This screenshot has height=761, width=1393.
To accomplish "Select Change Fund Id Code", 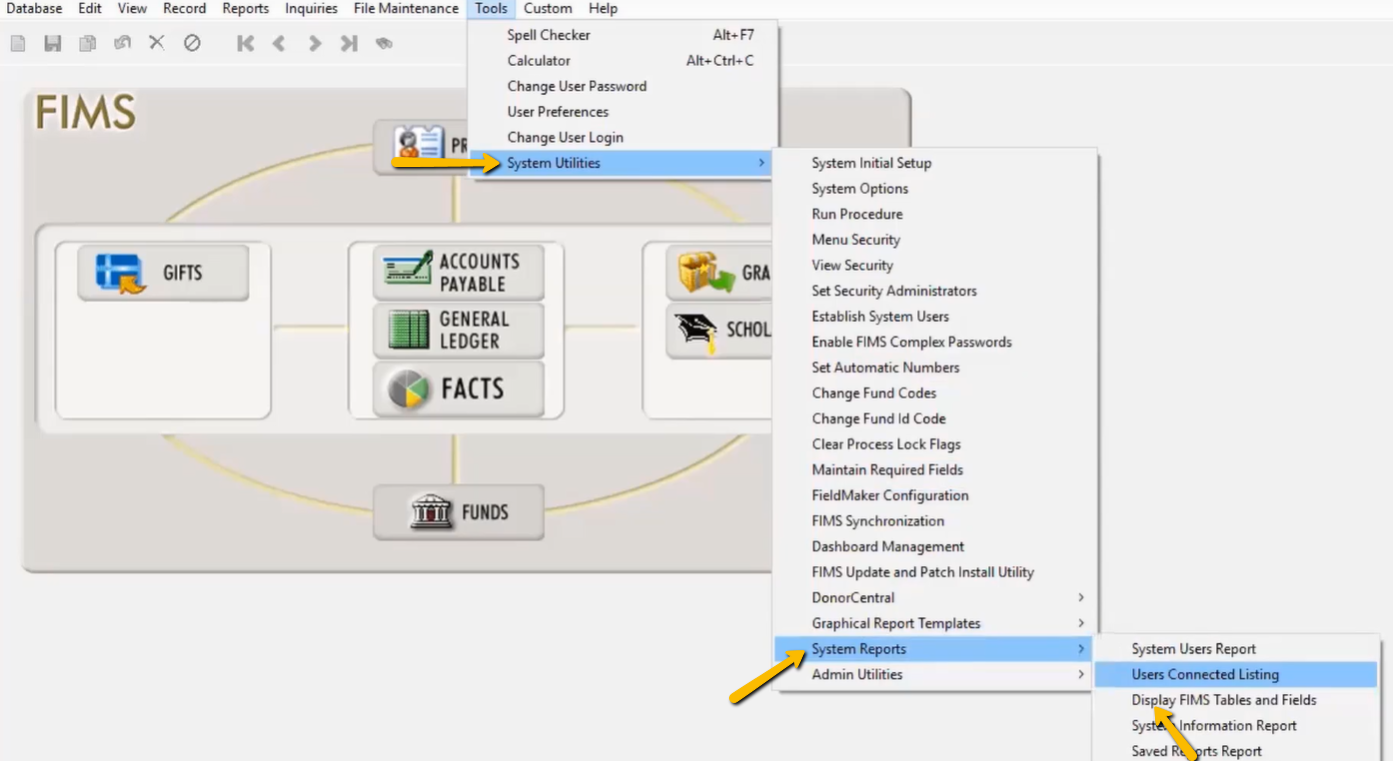I will pos(935,419).
